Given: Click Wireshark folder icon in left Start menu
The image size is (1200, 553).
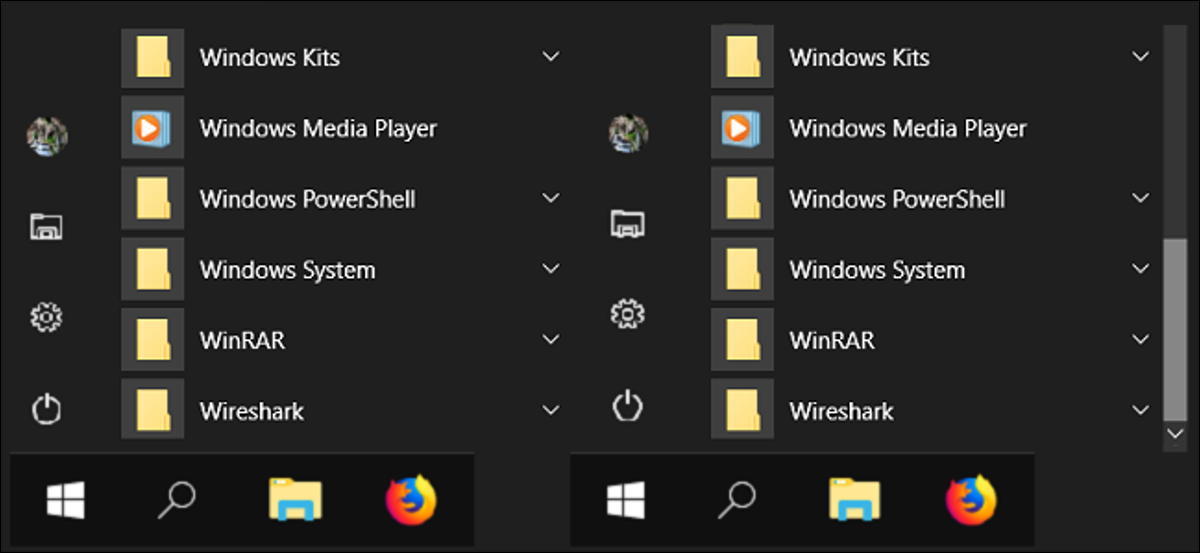Looking at the screenshot, I should tap(152, 410).
